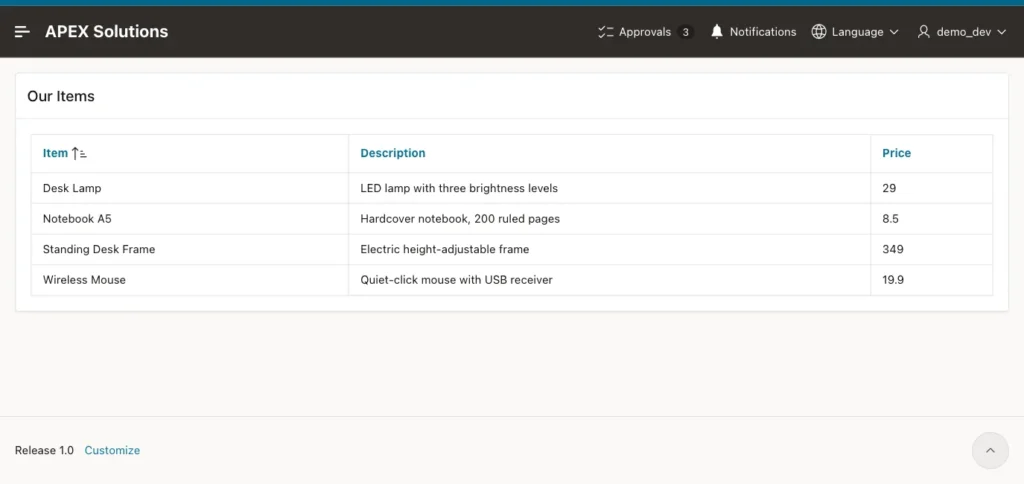Click the APEX Solutions app title
Image resolution: width=1024 pixels, height=484 pixels.
click(106, 31)
